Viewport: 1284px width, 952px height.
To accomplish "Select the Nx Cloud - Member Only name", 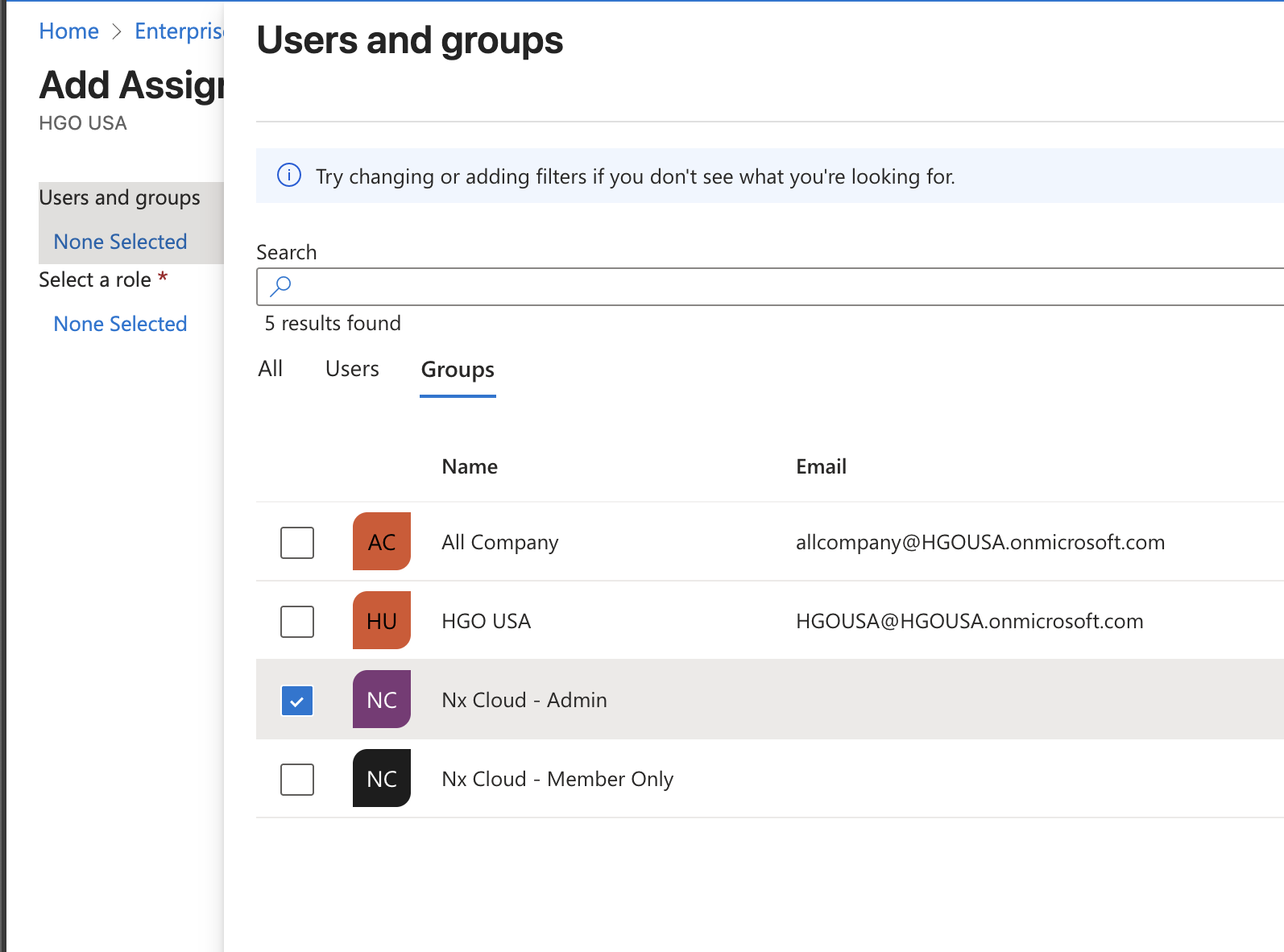I will (557, 779).
